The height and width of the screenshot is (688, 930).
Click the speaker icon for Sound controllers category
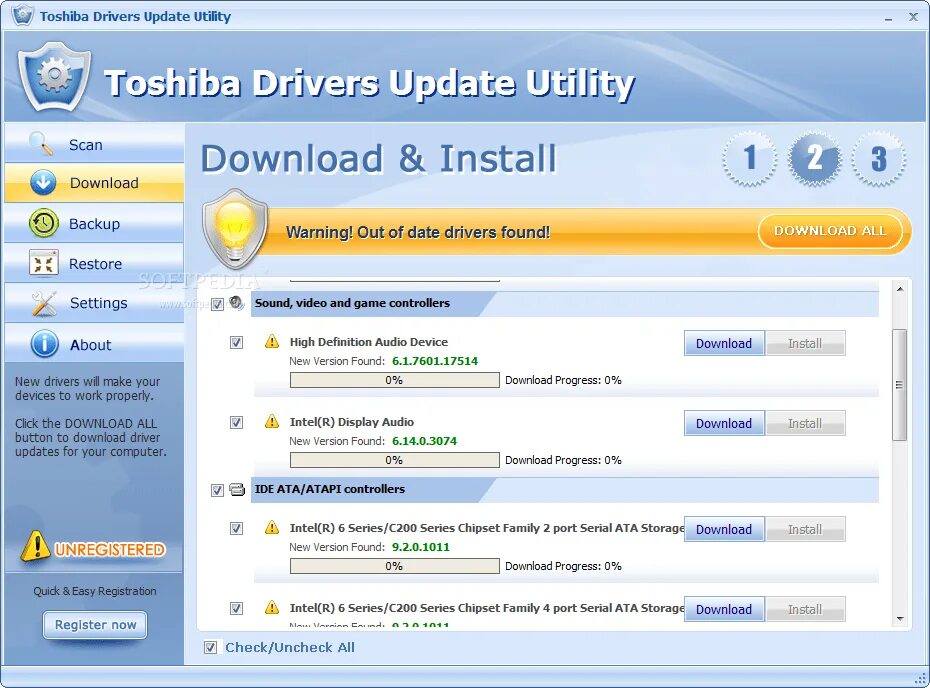click(x=237, y=303)
